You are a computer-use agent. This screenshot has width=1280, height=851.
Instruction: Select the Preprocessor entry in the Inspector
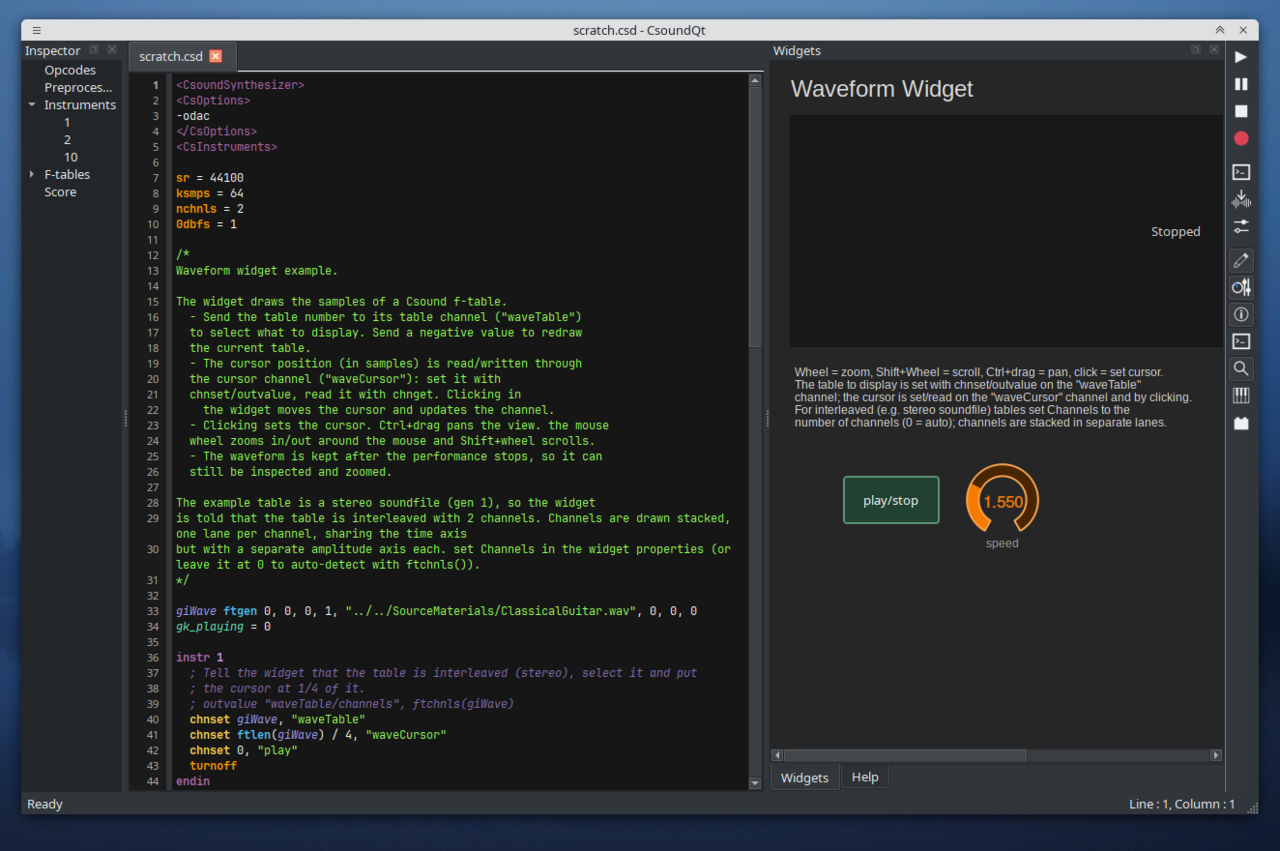[x=78, y=87]
